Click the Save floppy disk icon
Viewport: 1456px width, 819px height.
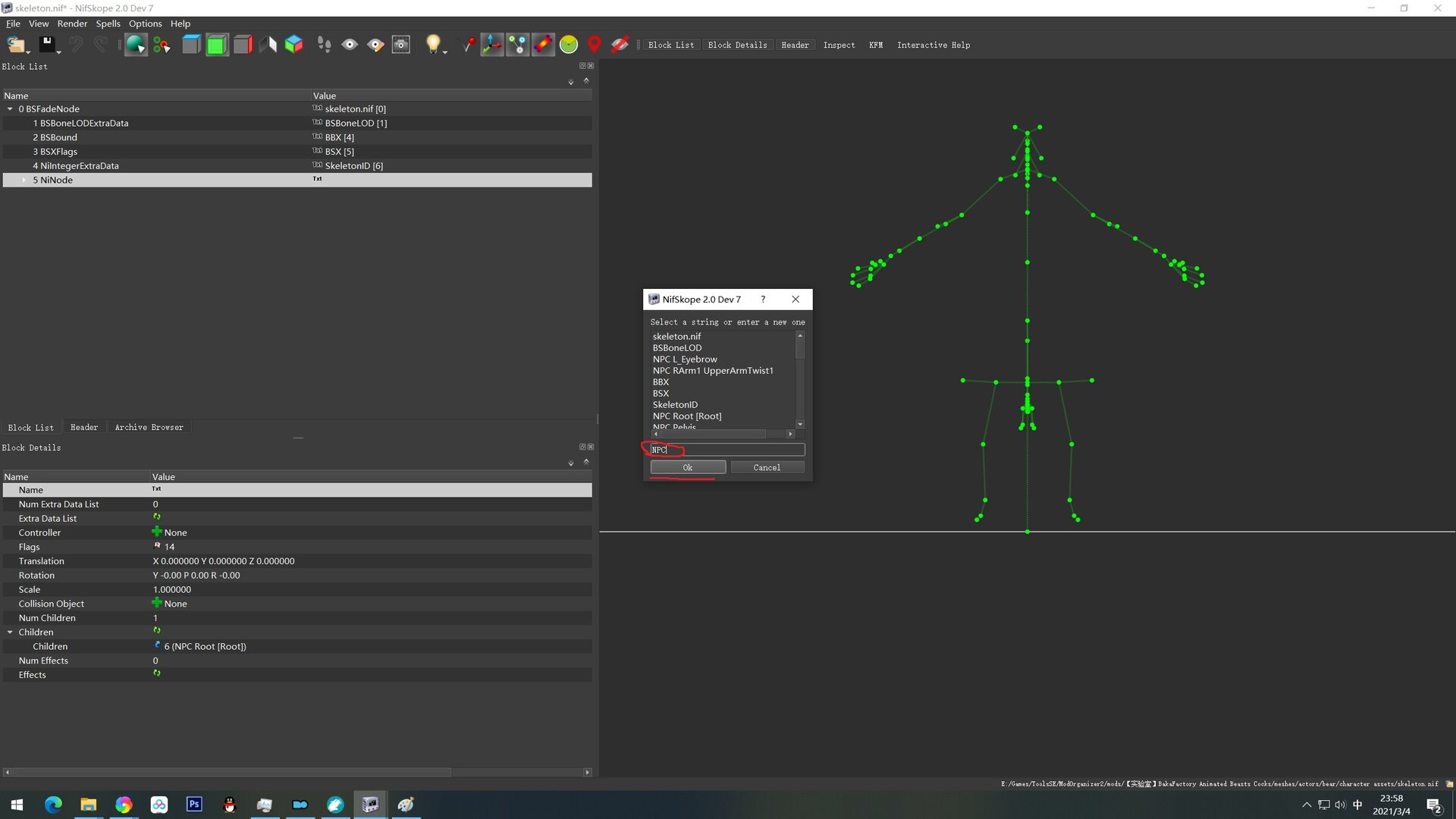46,45
